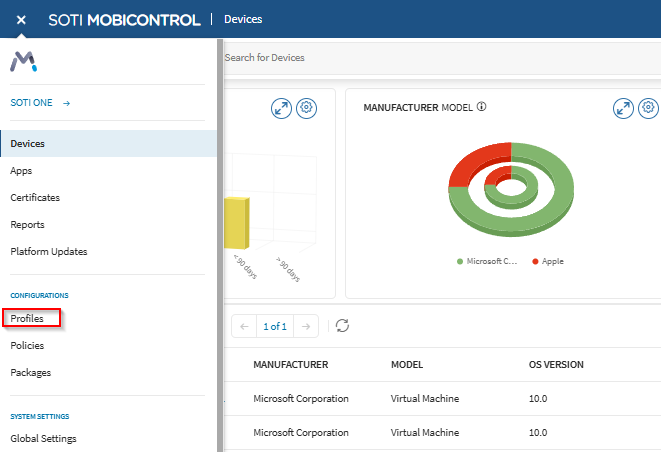Viewport: 661px width, 452px height.
Task: Open the Apps menu item
Action: (x=21, y=171)
